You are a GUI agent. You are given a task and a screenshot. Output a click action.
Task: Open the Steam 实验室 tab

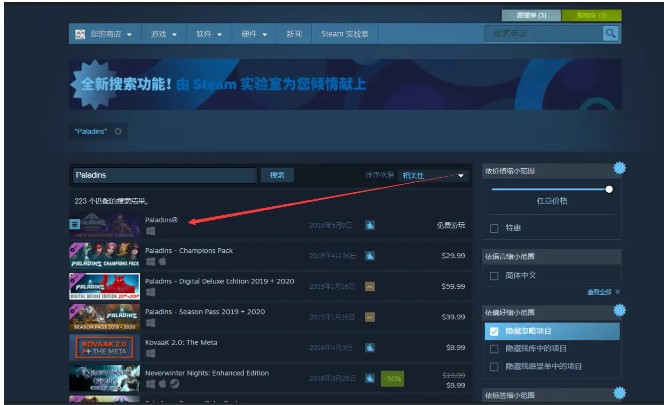coord(344,34)
